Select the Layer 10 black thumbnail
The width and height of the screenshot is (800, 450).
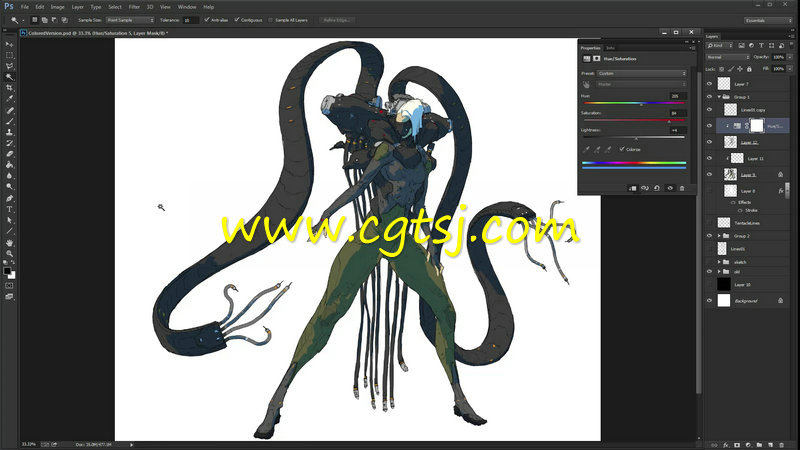724,284
